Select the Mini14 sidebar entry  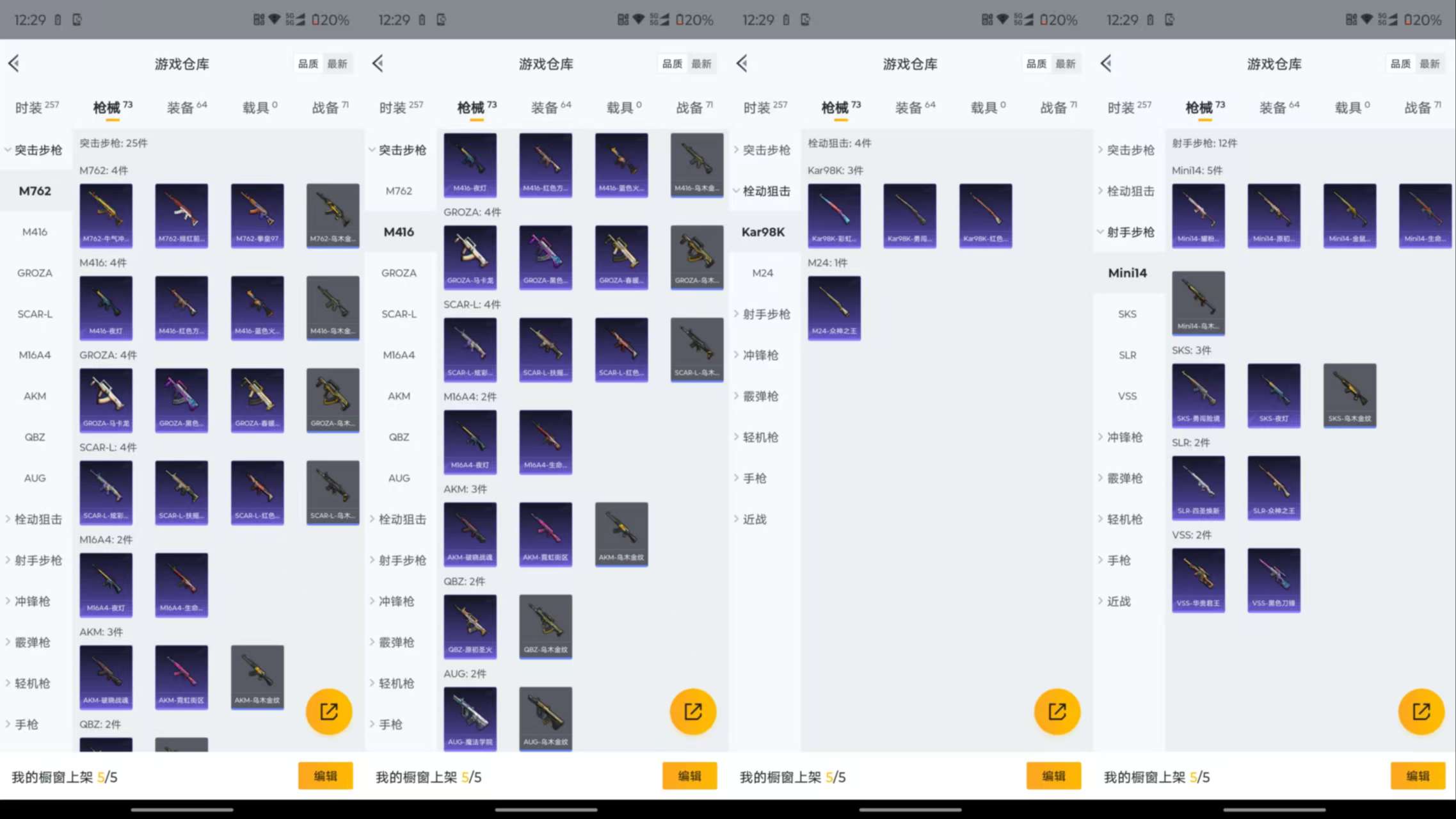(1128, 273)
